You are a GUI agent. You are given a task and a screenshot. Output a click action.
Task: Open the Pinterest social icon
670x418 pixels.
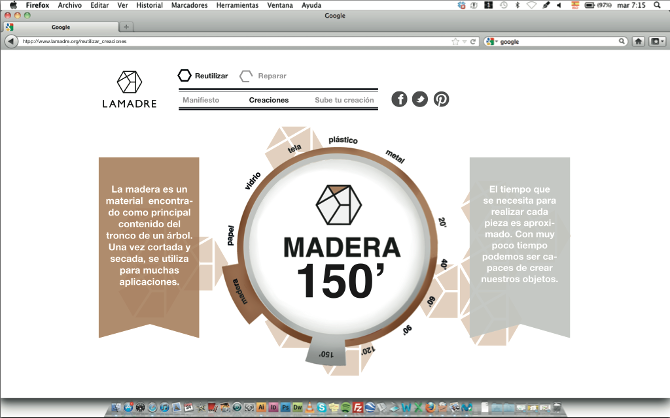click(441, 99)
